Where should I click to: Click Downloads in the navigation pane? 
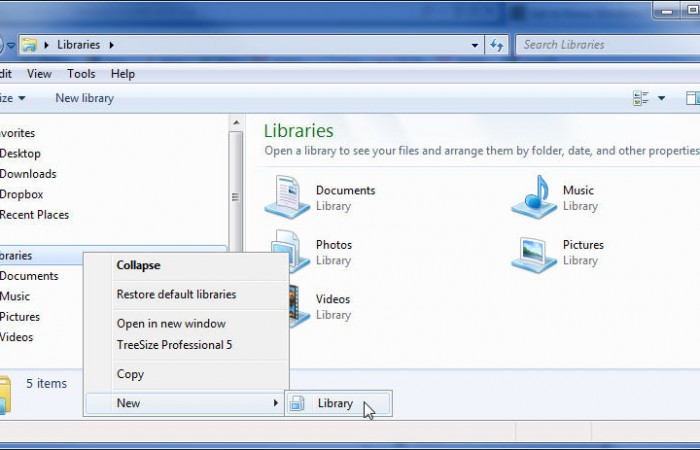pos(28,174)
